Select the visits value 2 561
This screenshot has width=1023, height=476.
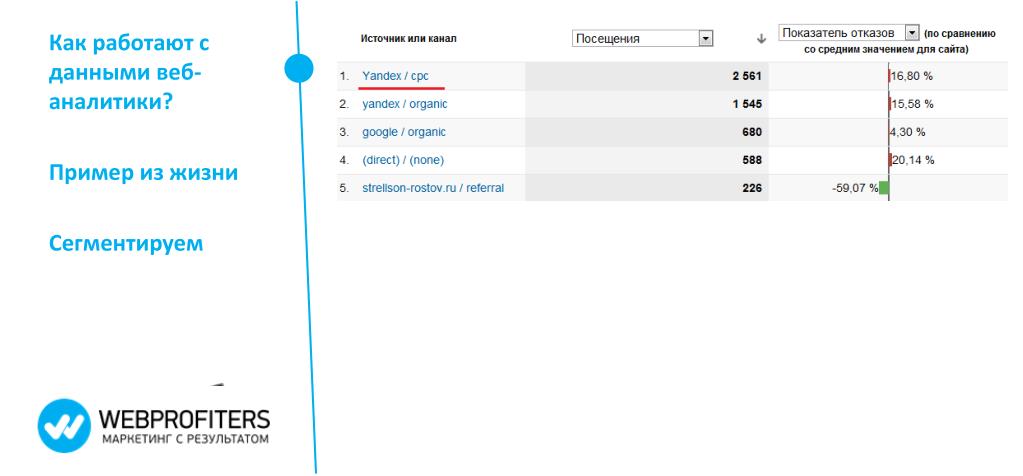(x=747, y=76)
